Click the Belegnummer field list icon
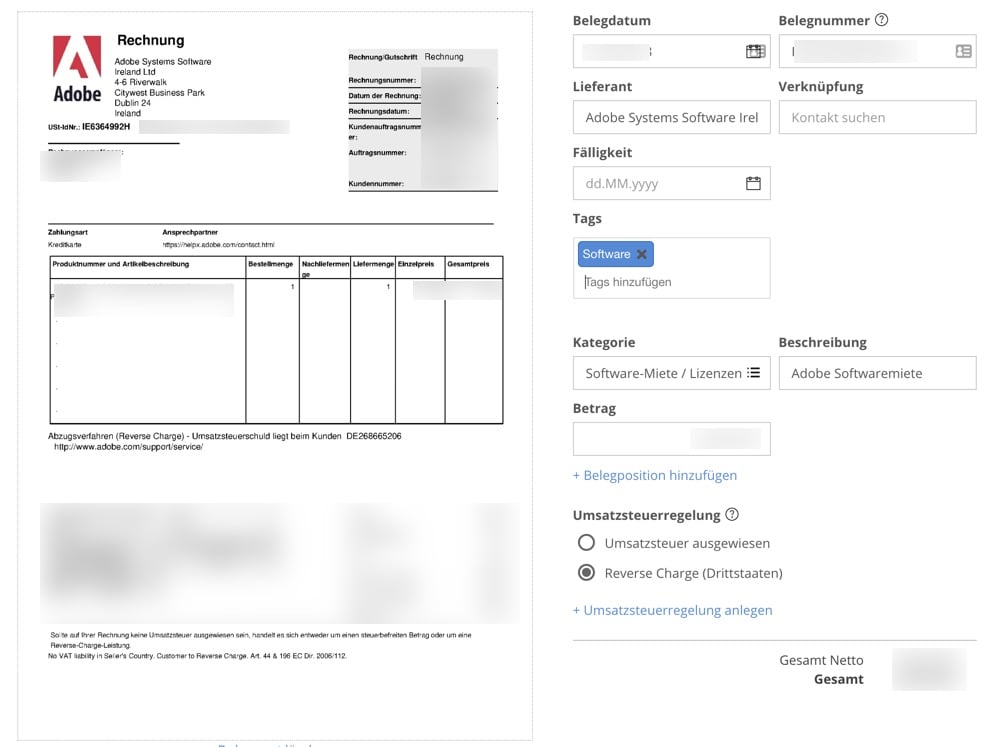Screen dimensions: 994x747 [963, 51]
